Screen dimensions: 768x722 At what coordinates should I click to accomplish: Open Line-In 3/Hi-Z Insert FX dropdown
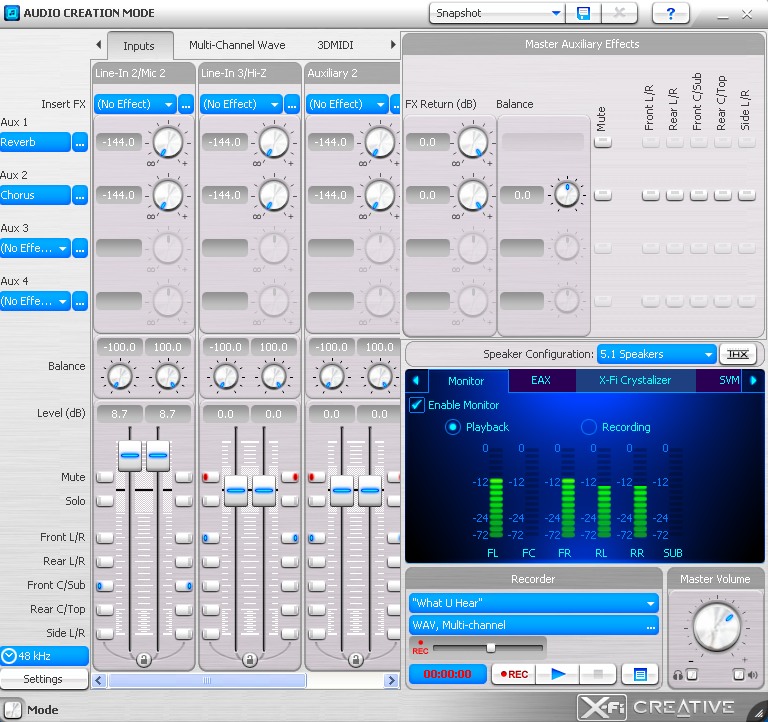tap(241, 104)
